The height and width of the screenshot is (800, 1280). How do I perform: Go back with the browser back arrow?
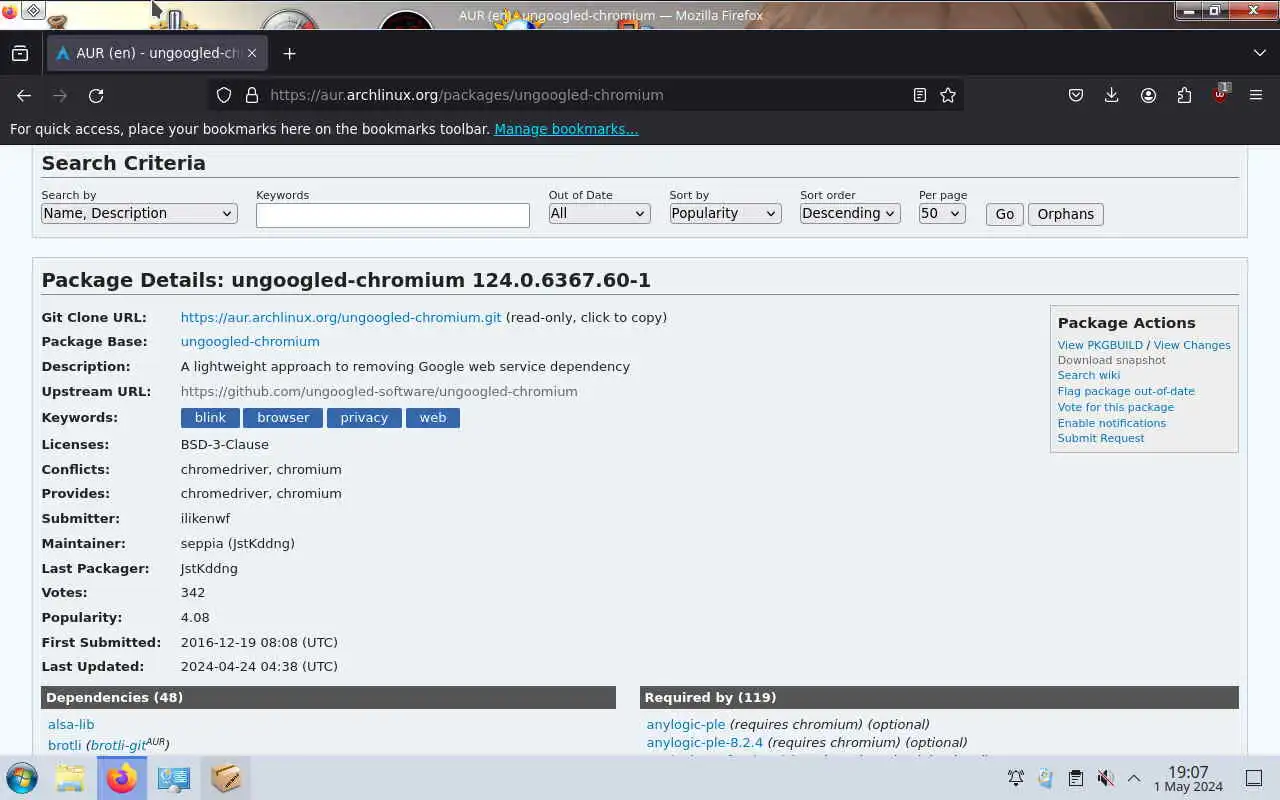coord(24,95)
